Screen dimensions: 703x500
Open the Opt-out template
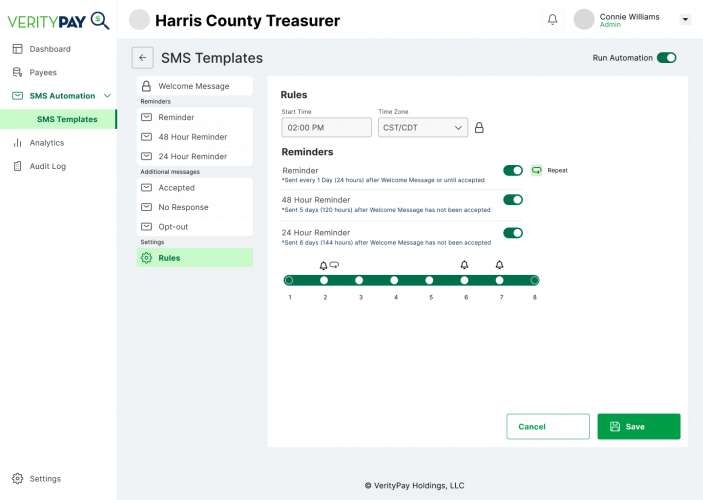[195, 226]
